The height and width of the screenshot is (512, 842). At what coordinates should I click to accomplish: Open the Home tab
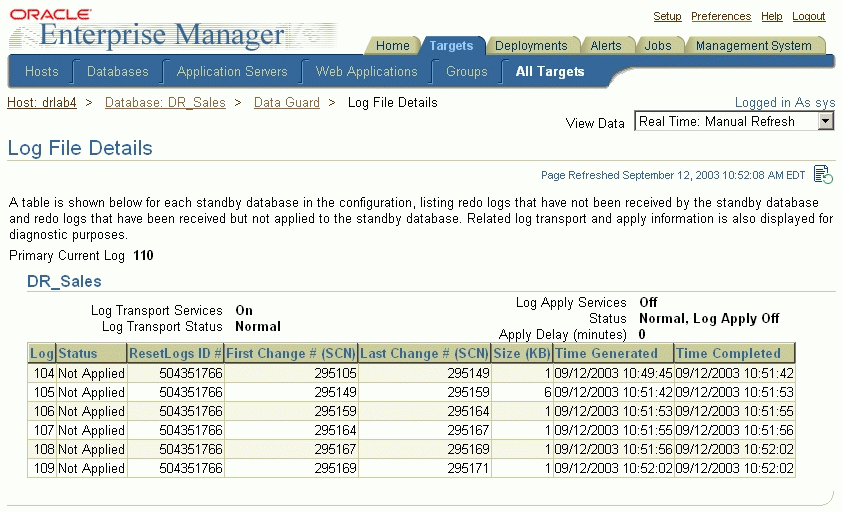[393, 46]
